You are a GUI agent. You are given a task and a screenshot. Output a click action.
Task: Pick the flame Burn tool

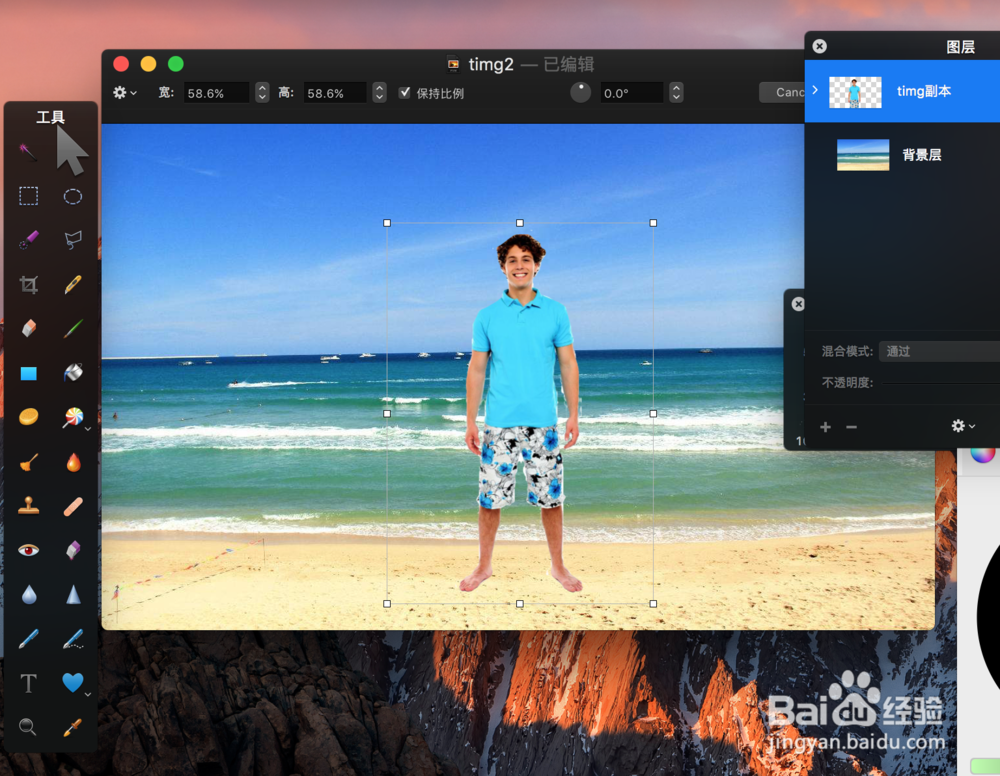click(73, 462)
